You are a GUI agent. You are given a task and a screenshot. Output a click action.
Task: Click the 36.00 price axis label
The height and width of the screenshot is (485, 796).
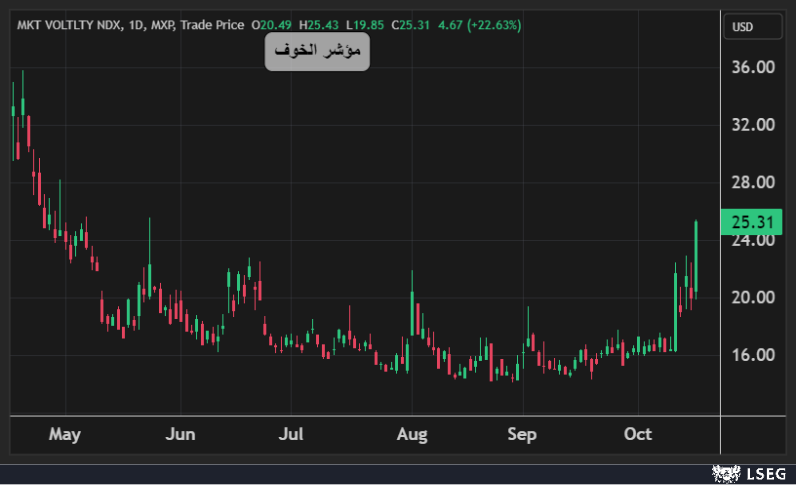[753, 68]
